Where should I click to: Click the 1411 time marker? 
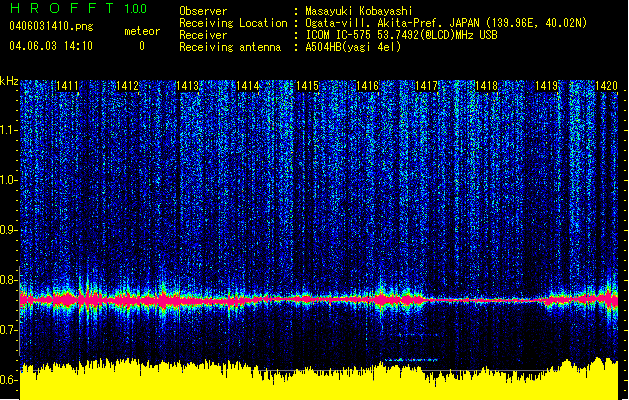[67, 86]
